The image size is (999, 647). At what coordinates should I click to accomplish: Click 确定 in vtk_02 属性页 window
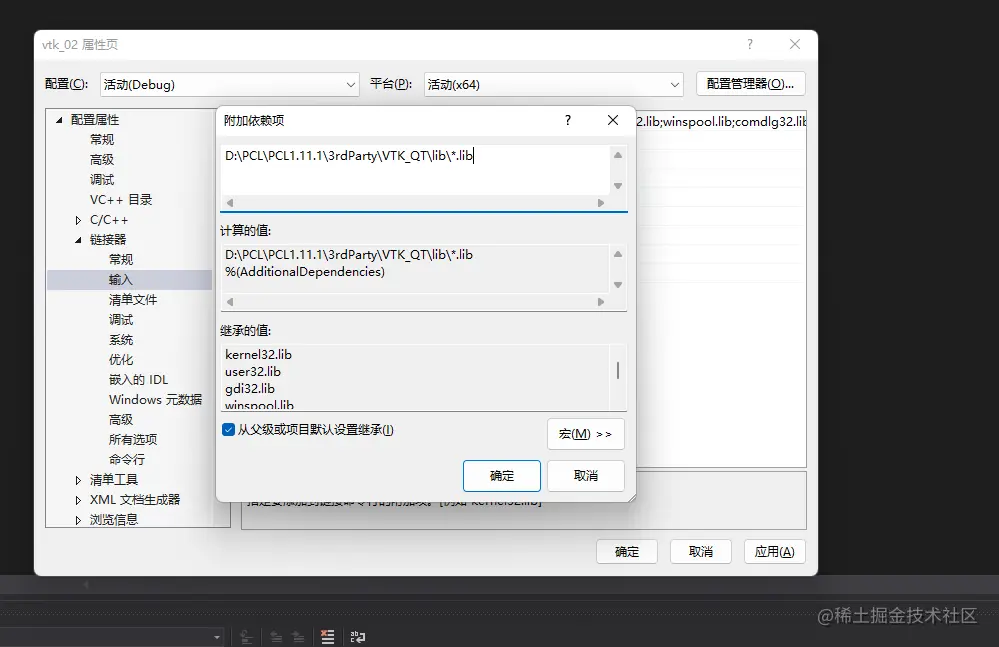pyautogui.click(x=627, y=552)
